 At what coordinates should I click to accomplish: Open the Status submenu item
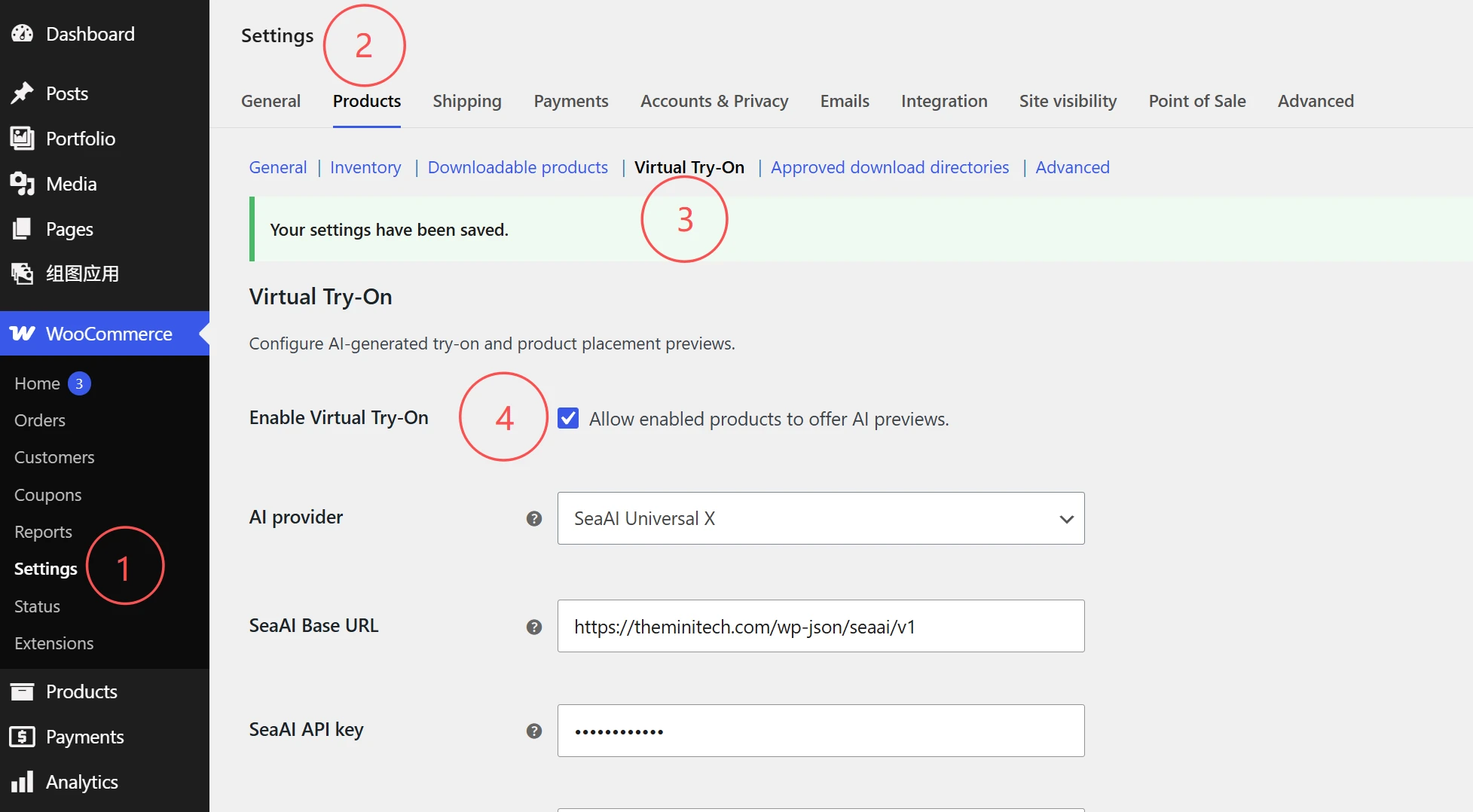point(37,606)
